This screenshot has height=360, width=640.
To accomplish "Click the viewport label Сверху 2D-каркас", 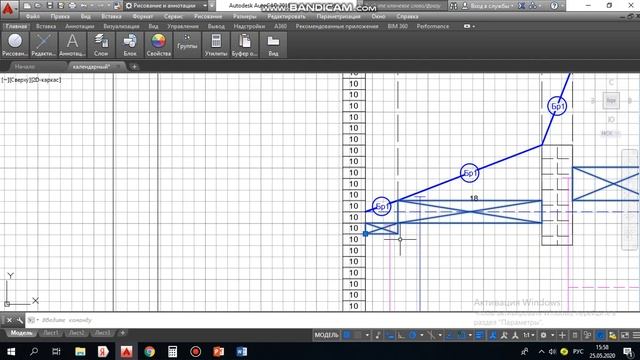I will point(31,80).
